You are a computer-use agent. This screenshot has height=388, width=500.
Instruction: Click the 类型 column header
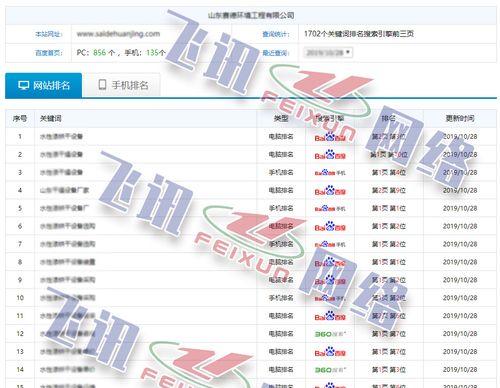[x=281, y=118]
